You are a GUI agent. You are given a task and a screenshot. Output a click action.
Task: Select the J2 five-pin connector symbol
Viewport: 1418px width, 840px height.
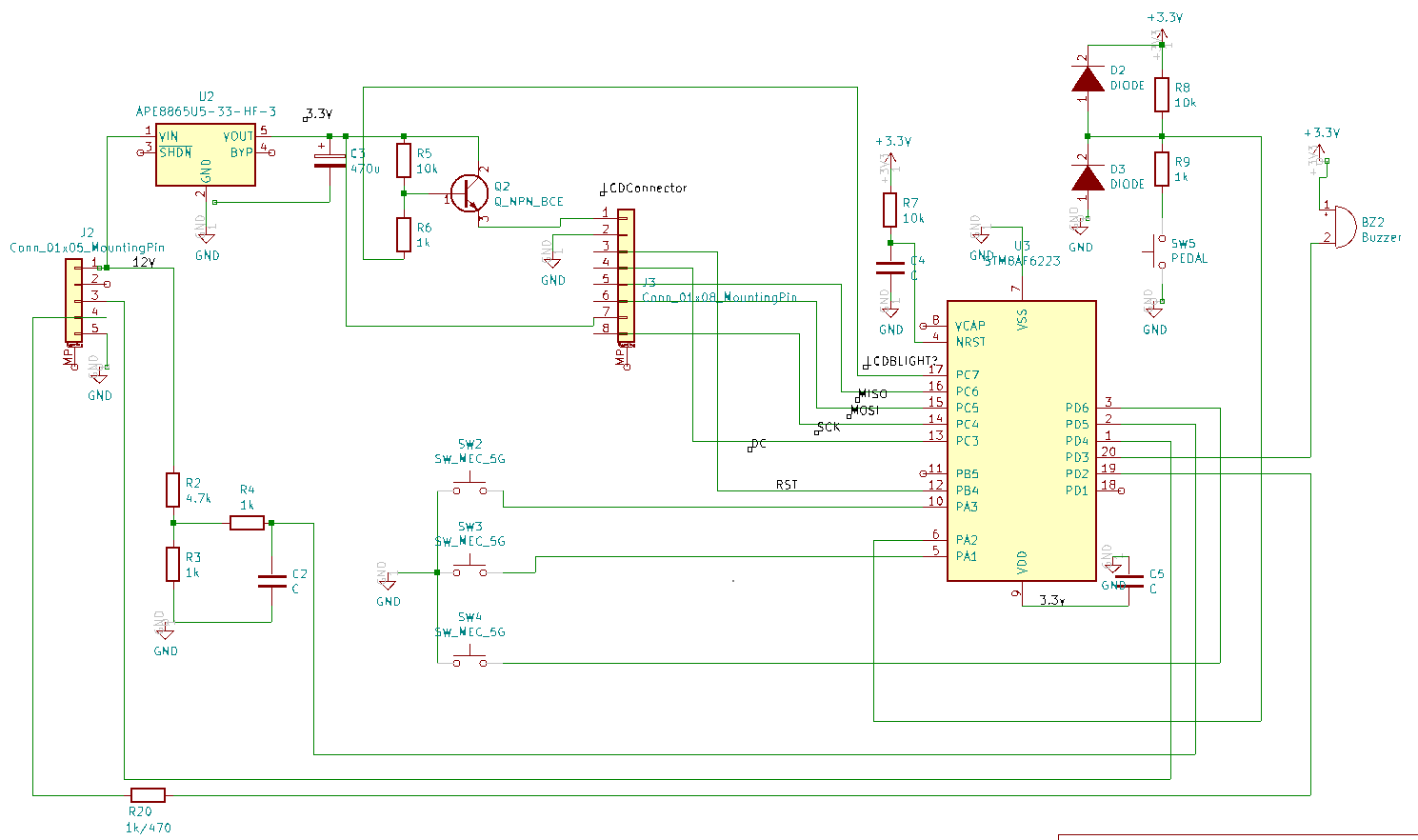(73, 301)
